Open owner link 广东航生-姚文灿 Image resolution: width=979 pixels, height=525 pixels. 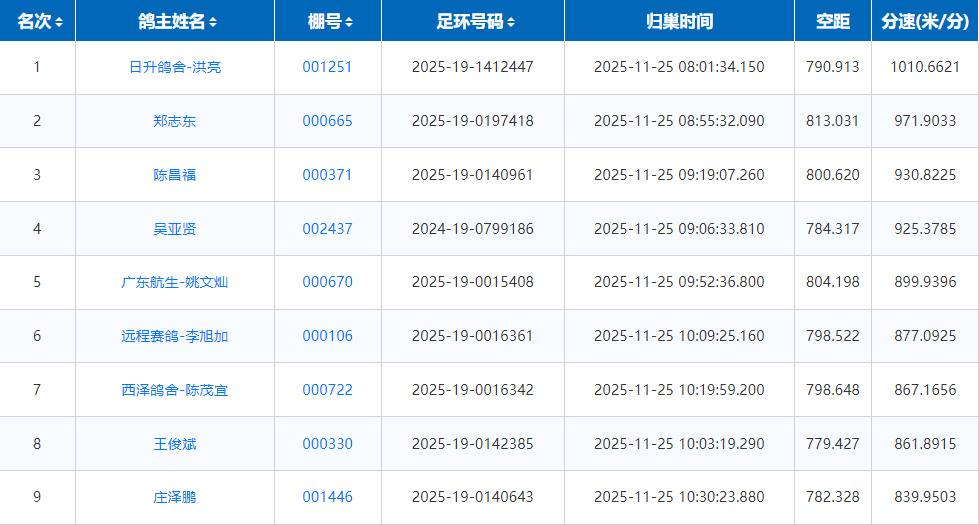pos(175,282)
